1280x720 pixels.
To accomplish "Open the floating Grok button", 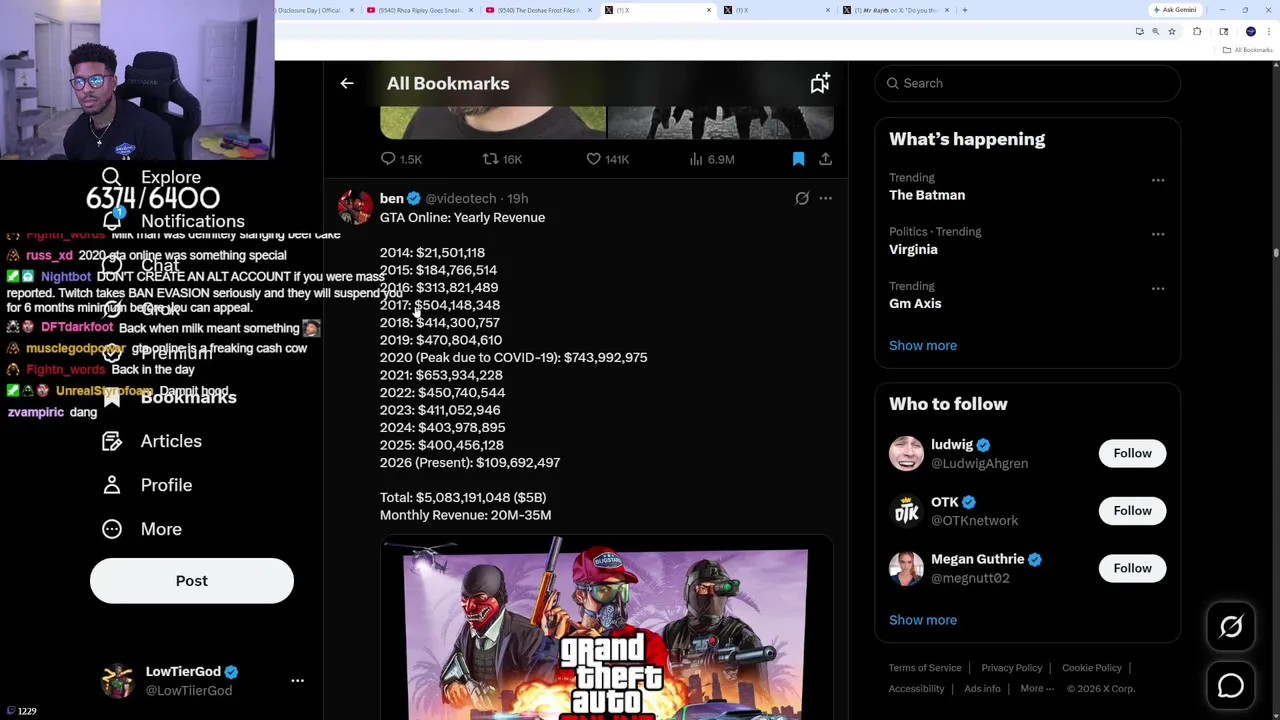I will 1231,627.
